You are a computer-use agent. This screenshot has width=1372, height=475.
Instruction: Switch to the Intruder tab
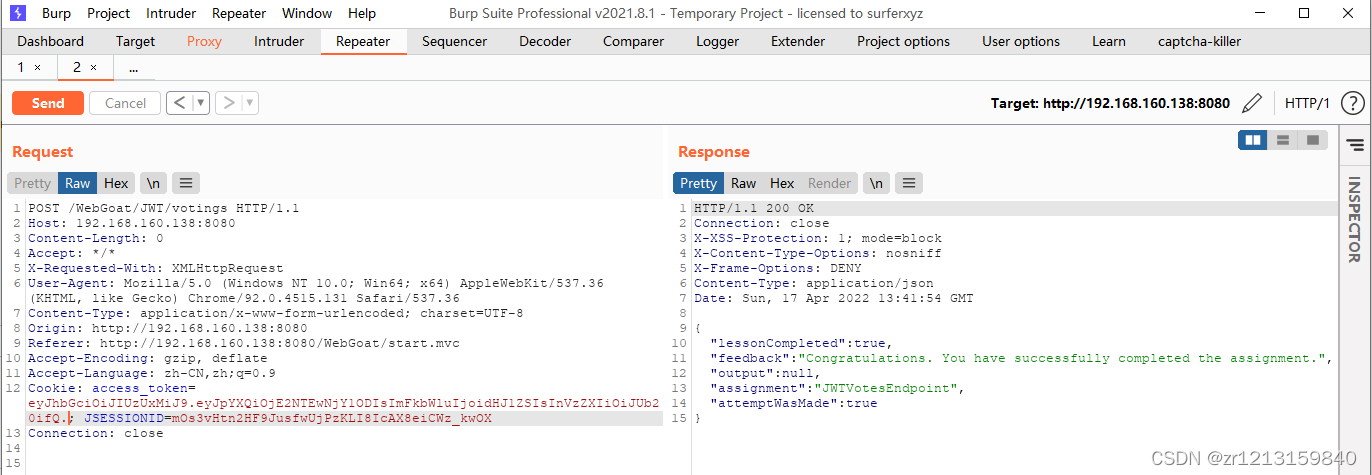point(279,41)
